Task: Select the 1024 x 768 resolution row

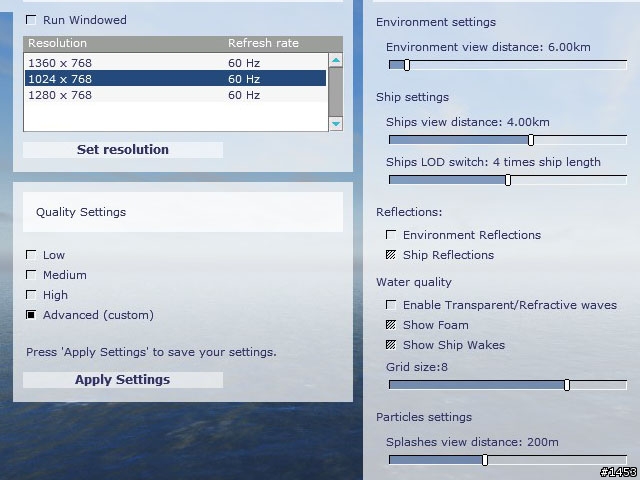Action: click(x=176, y=78)
